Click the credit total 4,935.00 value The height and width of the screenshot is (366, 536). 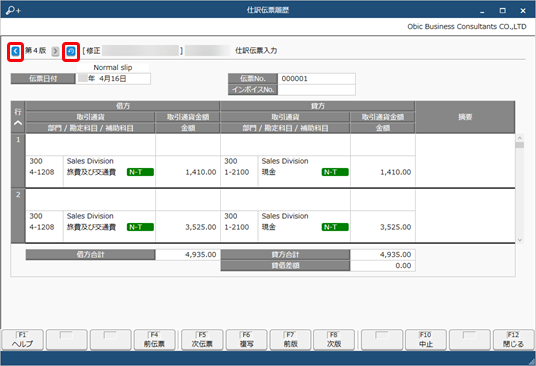[396, 255]
